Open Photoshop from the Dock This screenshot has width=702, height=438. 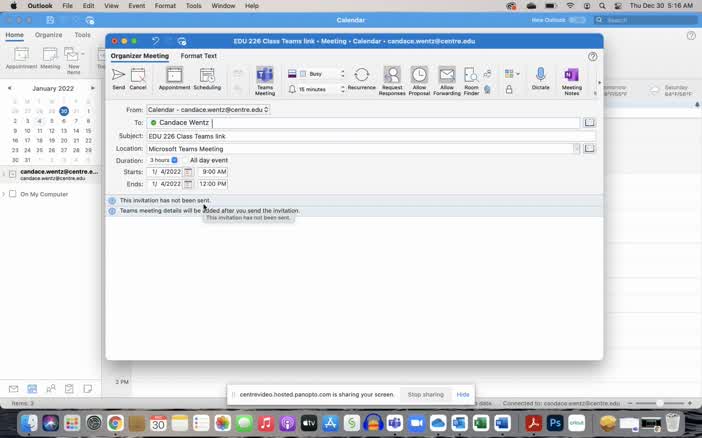(555, 423)
